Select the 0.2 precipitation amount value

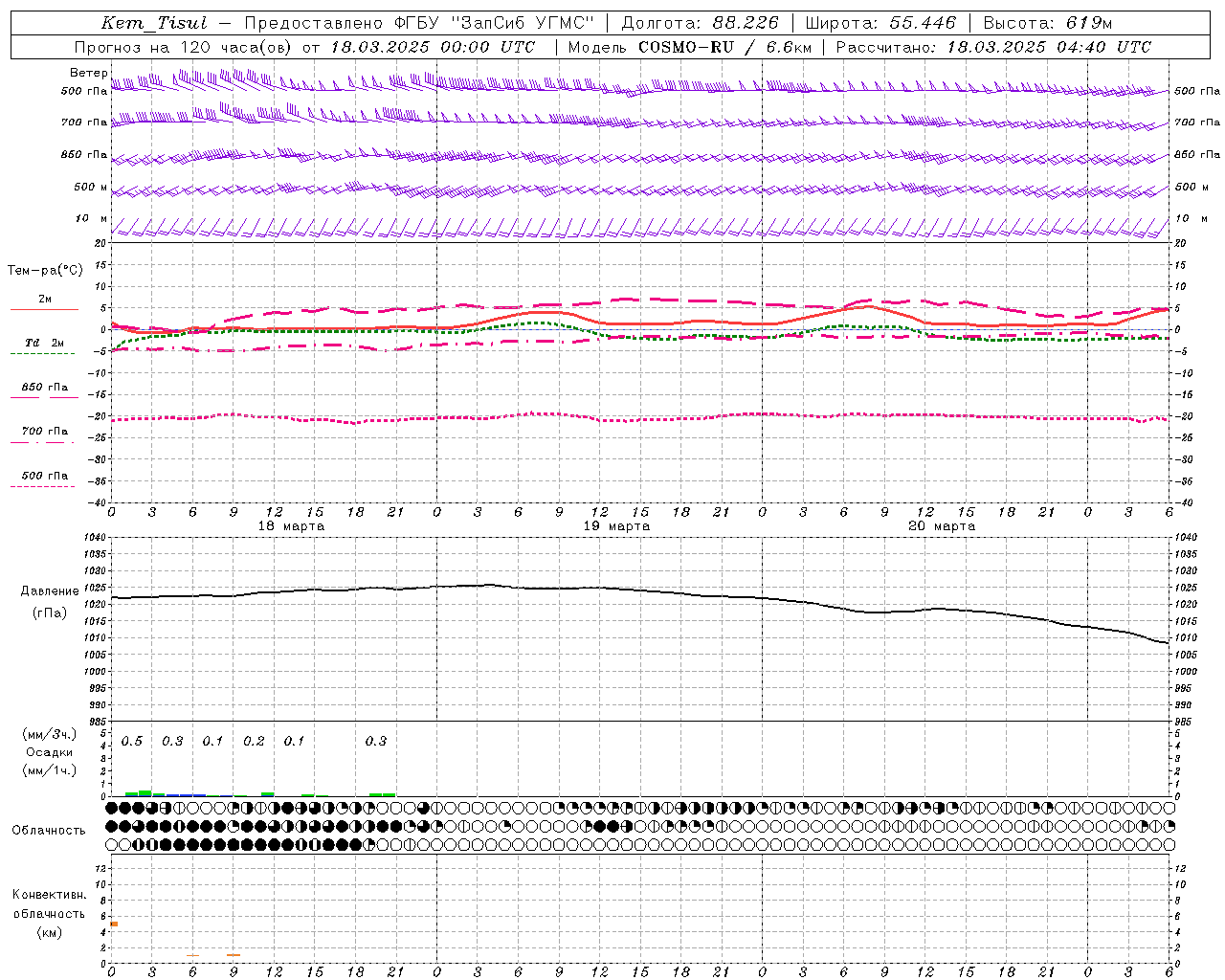254,742
